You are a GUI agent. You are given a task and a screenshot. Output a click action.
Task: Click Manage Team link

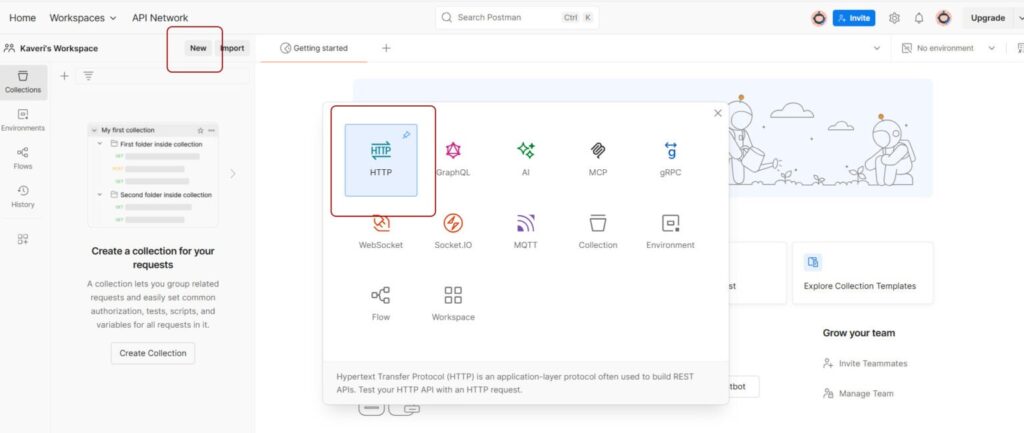(858, 394)
